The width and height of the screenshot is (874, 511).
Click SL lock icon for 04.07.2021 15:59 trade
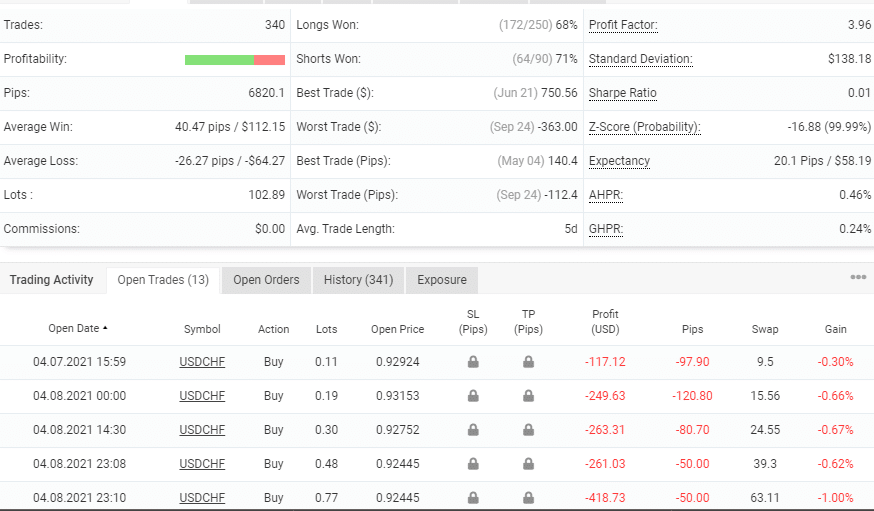[473, 362]
